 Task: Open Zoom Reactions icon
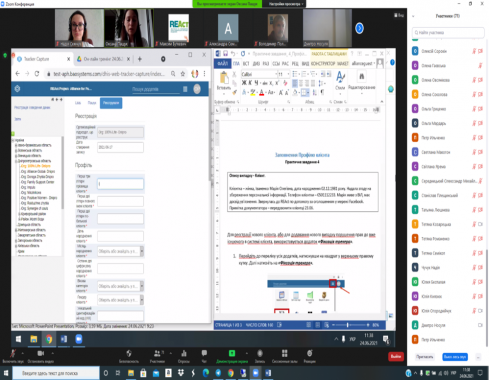(x=310, y=353)
